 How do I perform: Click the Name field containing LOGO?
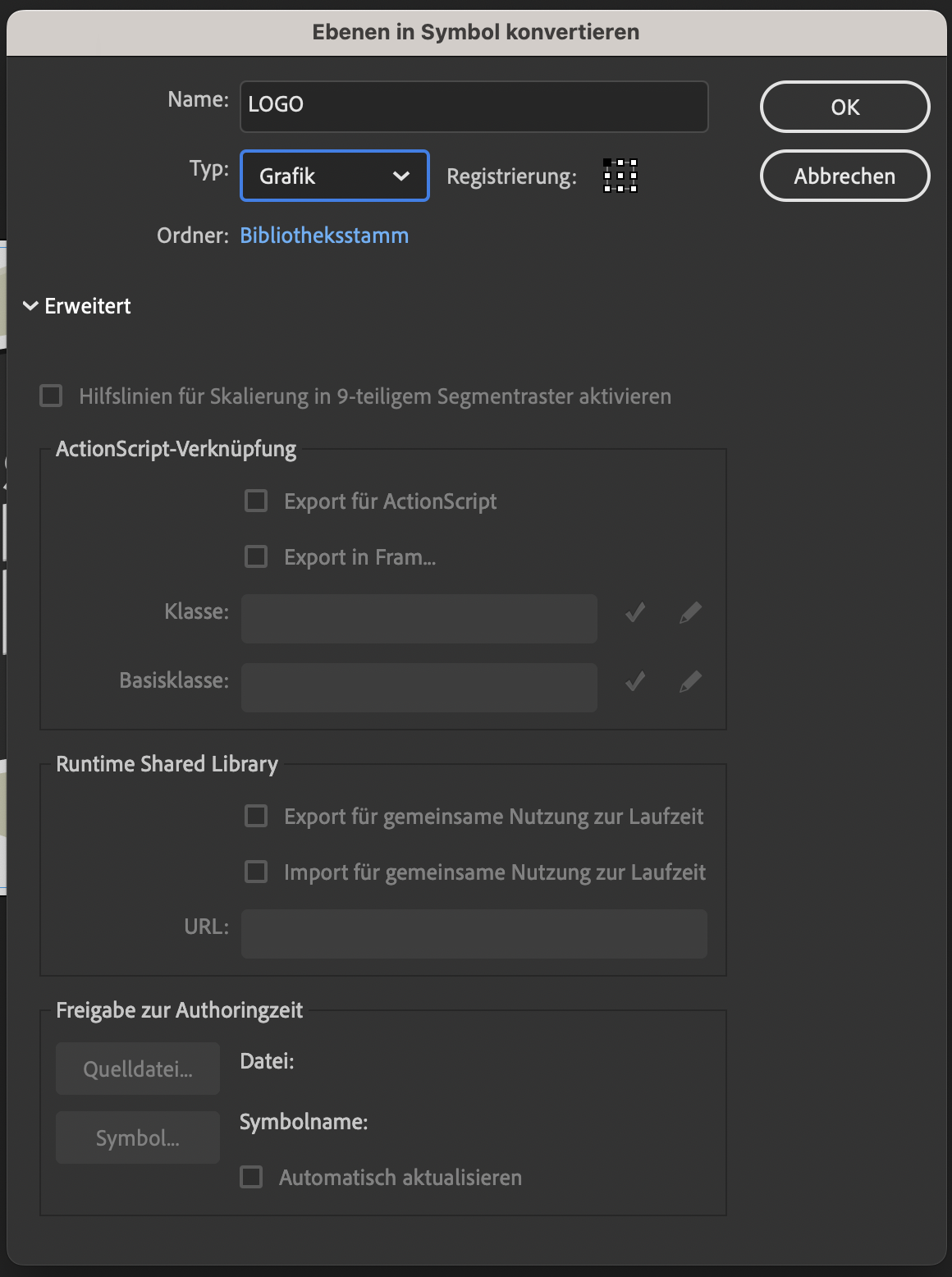[474, 106]
